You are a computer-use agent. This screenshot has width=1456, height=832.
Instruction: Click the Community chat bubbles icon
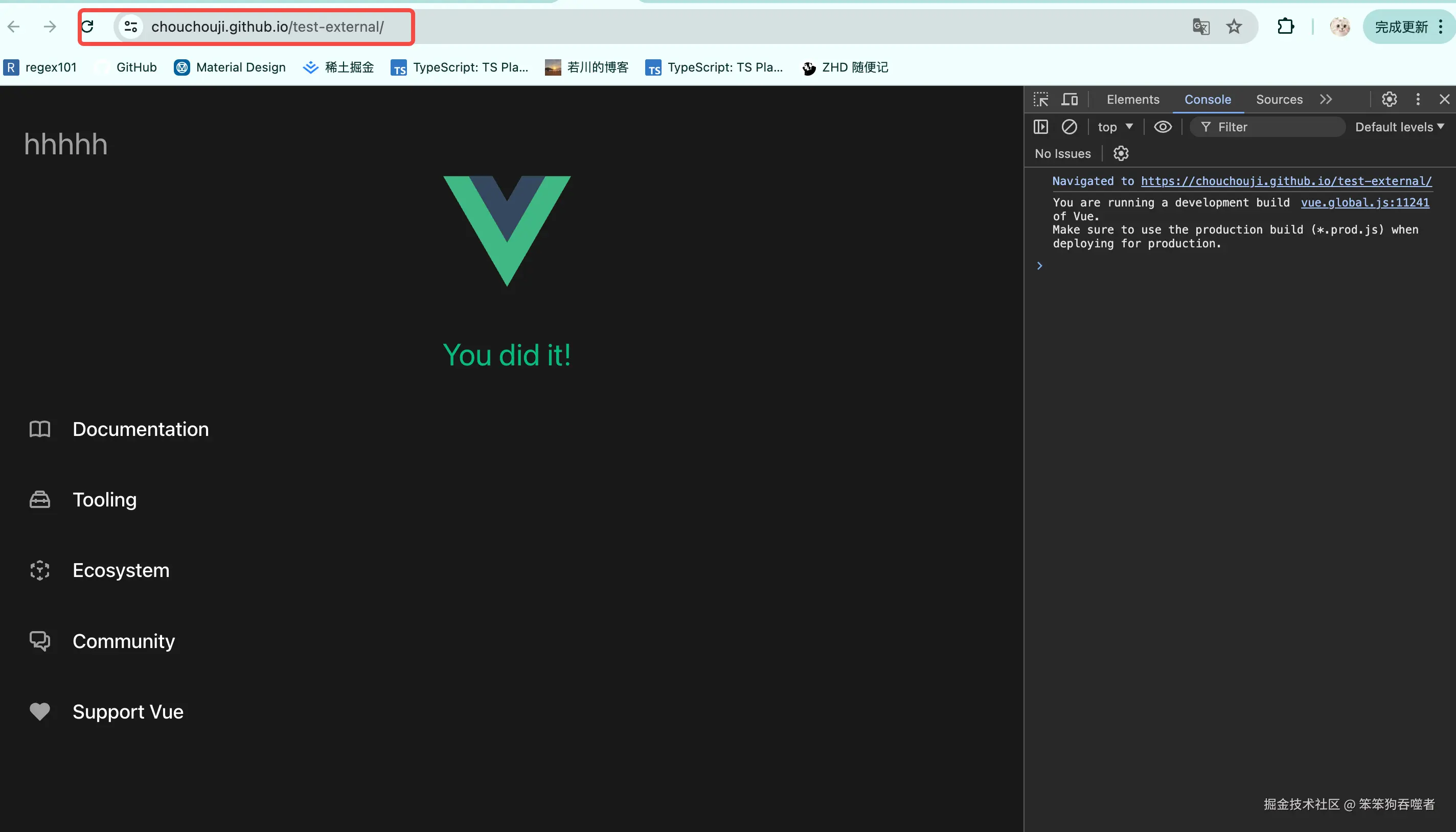click(40, 641)
